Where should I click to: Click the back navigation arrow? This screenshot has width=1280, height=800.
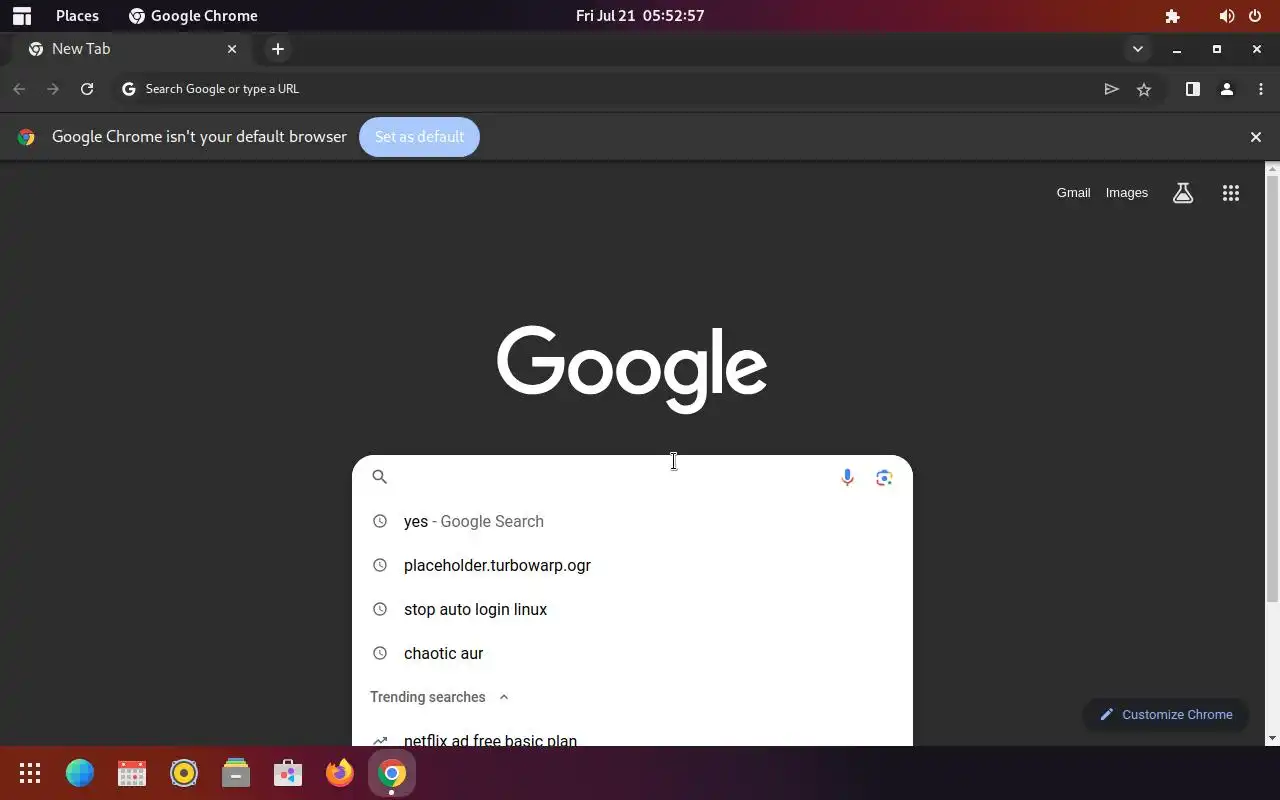(19, 89)
